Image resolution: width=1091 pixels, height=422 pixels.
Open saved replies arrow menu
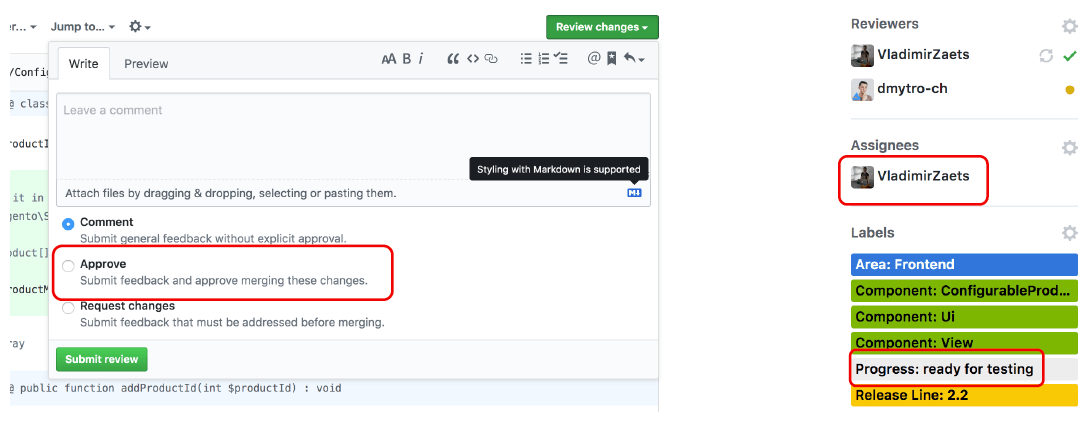[633, 59]
